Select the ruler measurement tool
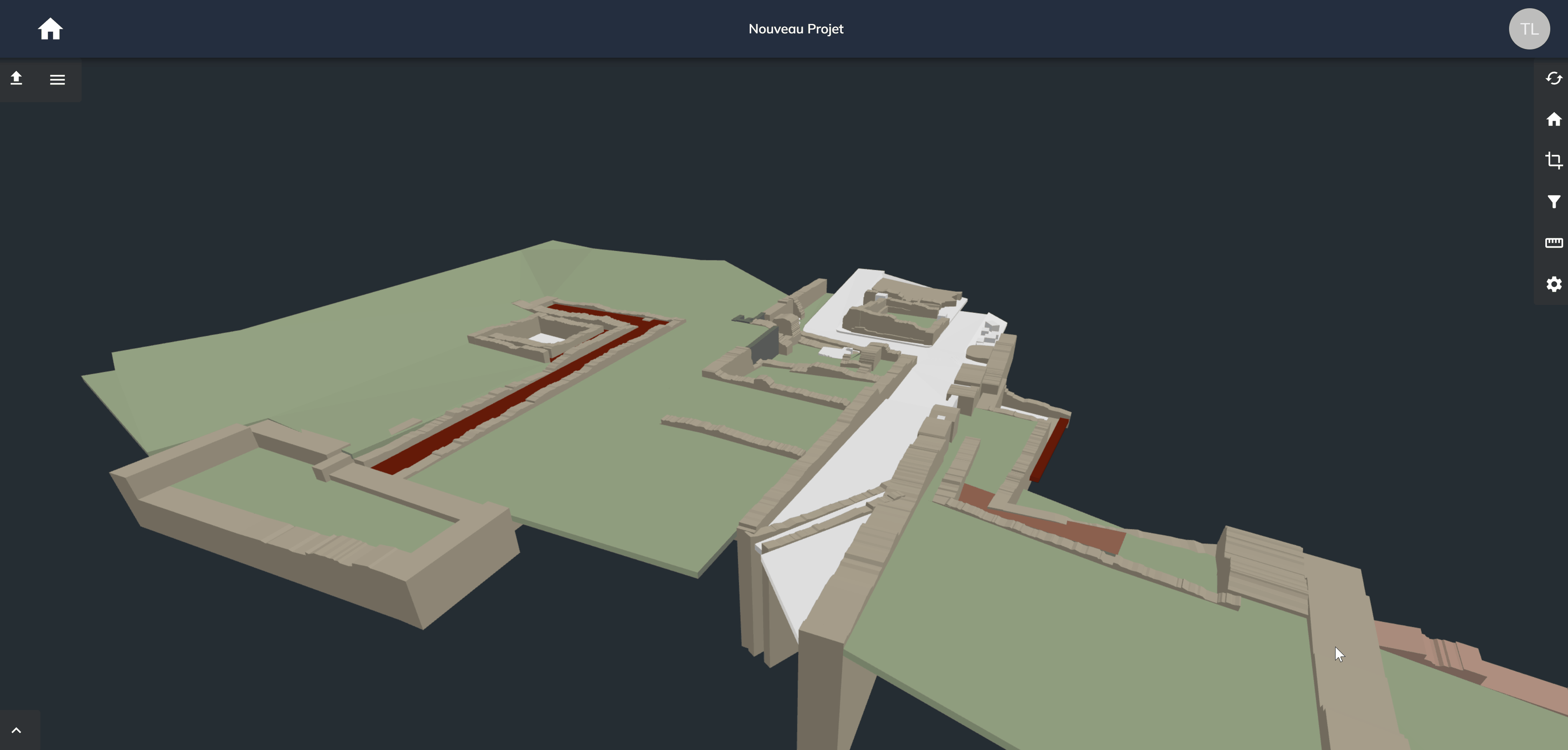 (1554, 243)
